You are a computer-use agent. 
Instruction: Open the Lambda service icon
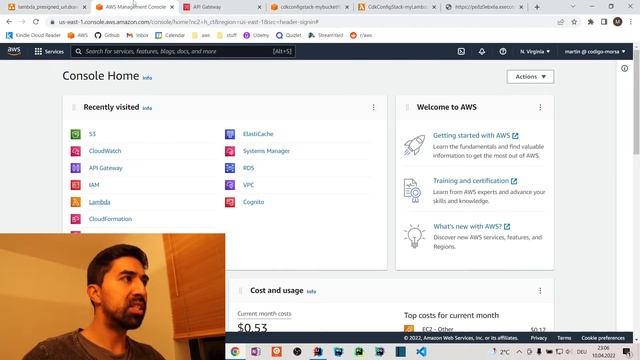tap(76, 202)
